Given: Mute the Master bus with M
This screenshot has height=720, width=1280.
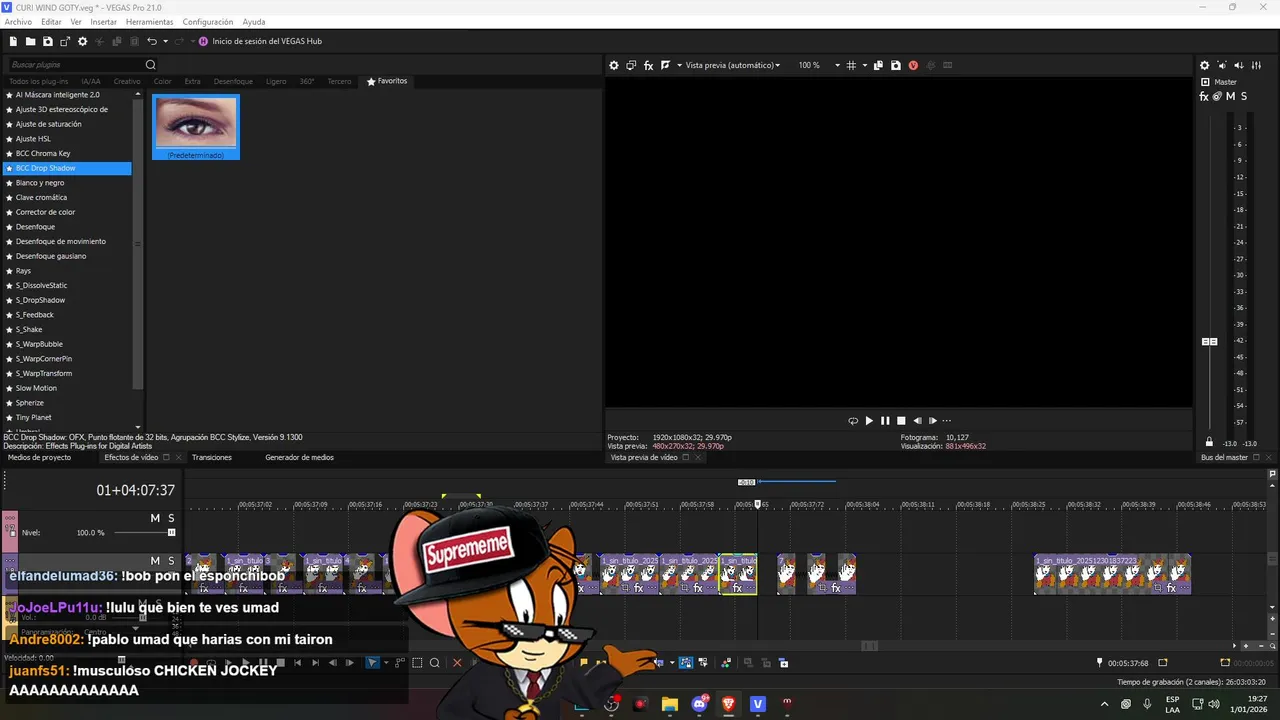Looking at the screenshot, I should pyautogui.click(x=1230, y=97).
